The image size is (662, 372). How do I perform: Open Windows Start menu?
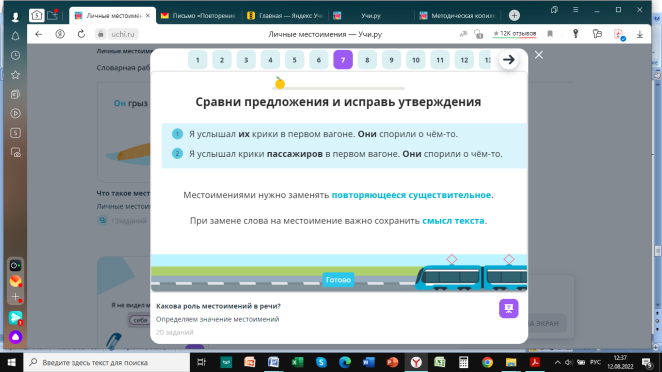tap(11, 362)
